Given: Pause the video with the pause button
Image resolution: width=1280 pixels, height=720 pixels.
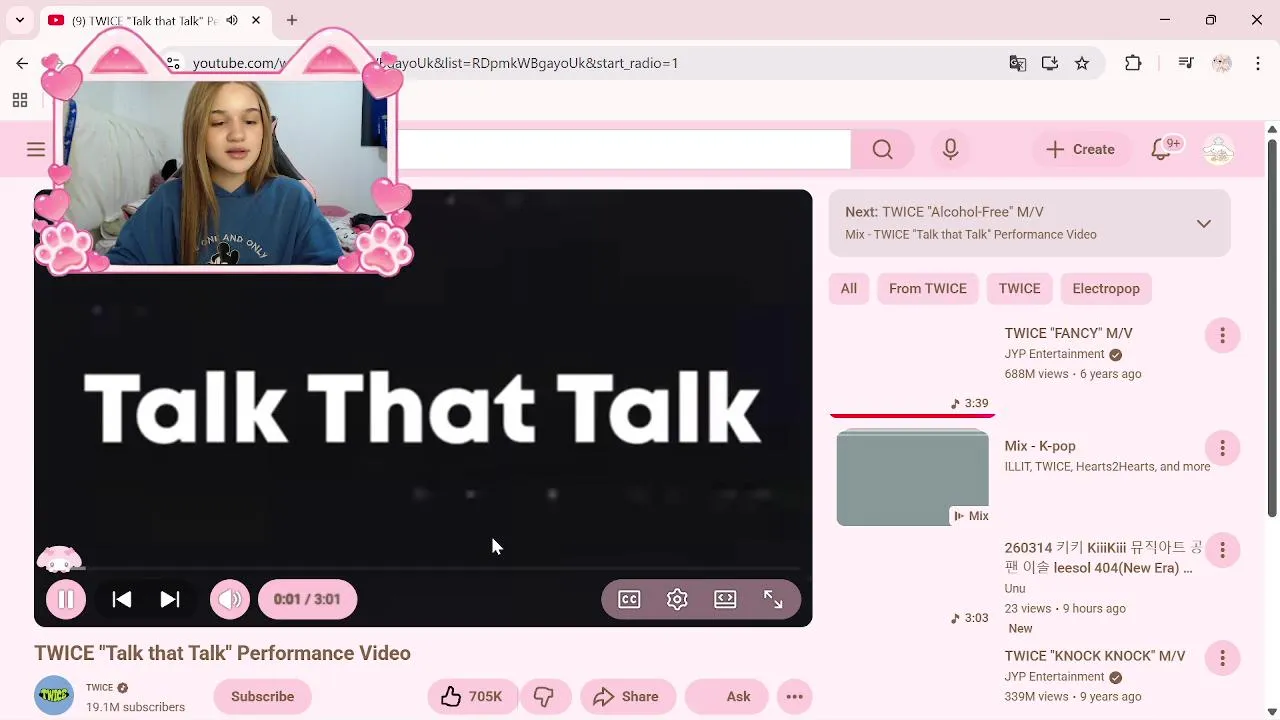Looking at the screenshot, I should 66,599.
